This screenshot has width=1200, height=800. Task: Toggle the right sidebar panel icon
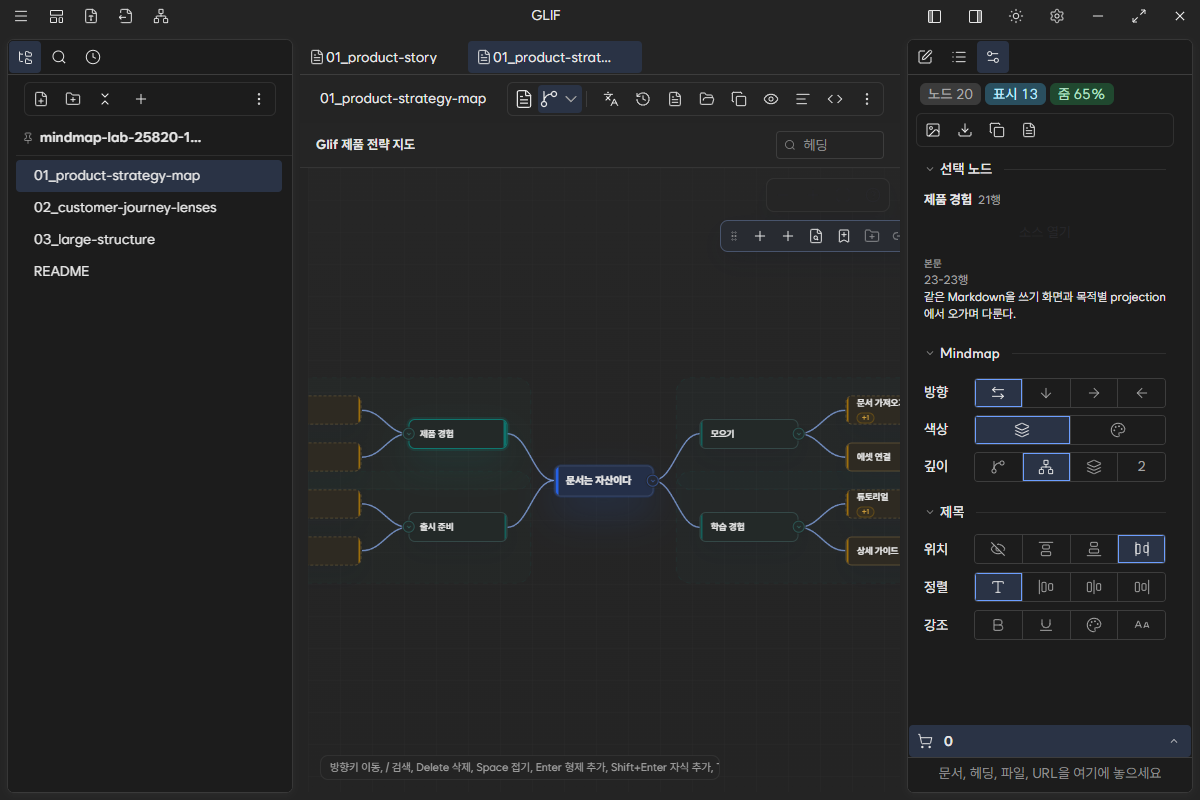point(975,16)
